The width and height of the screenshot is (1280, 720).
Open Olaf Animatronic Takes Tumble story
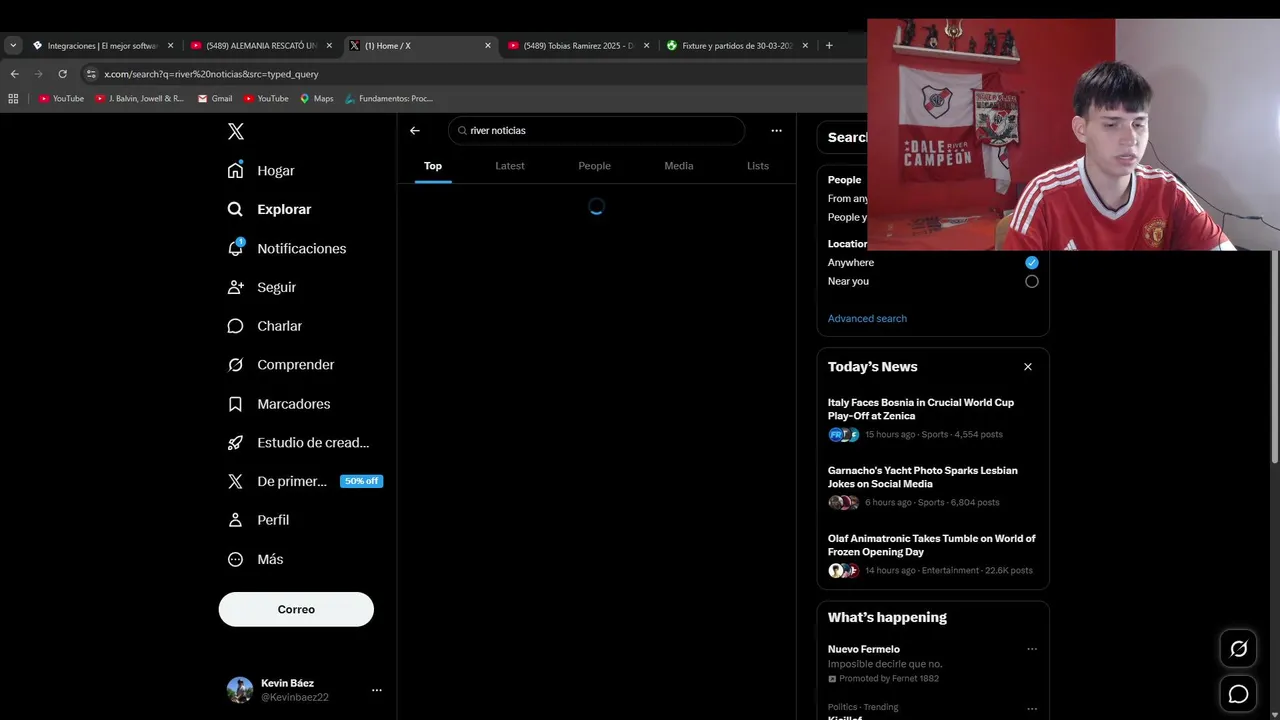pyautogui.click(x=932, y=554)
